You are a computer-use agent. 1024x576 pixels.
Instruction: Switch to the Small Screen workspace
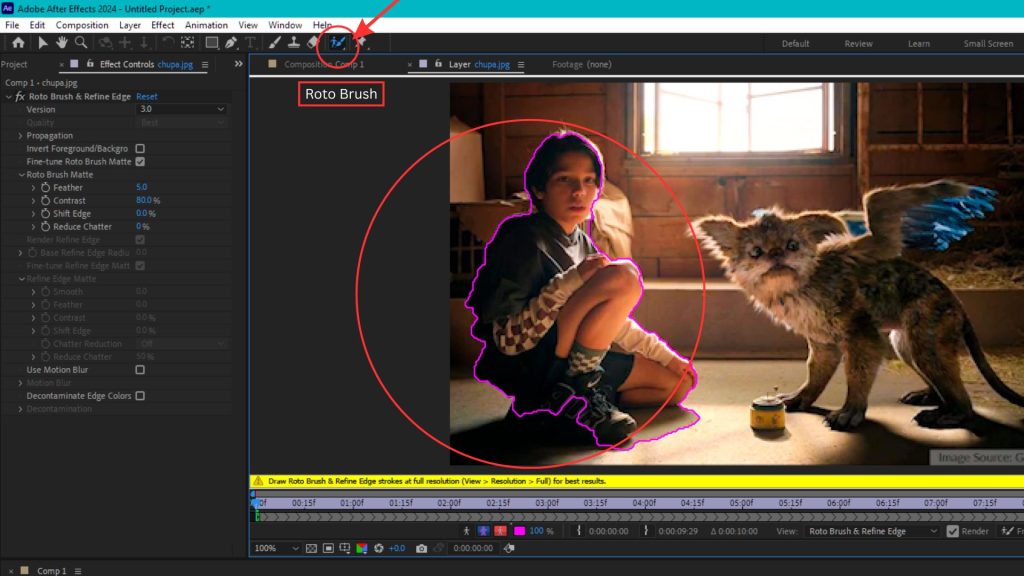[988, 44]
